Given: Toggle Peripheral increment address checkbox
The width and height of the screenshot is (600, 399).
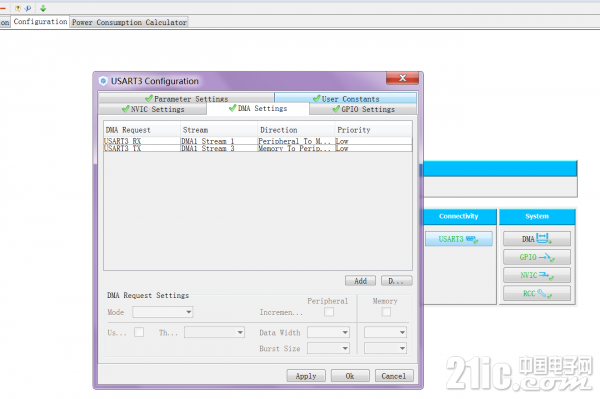Looking at the screenshot, I should click(x=329, y=312).
